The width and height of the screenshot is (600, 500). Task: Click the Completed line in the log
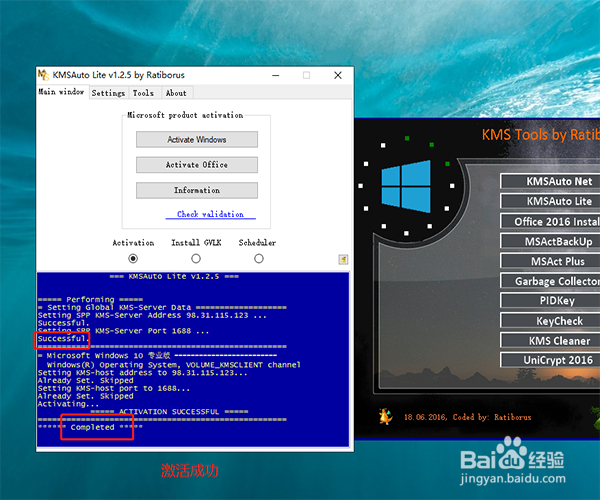tap(90, 427)
